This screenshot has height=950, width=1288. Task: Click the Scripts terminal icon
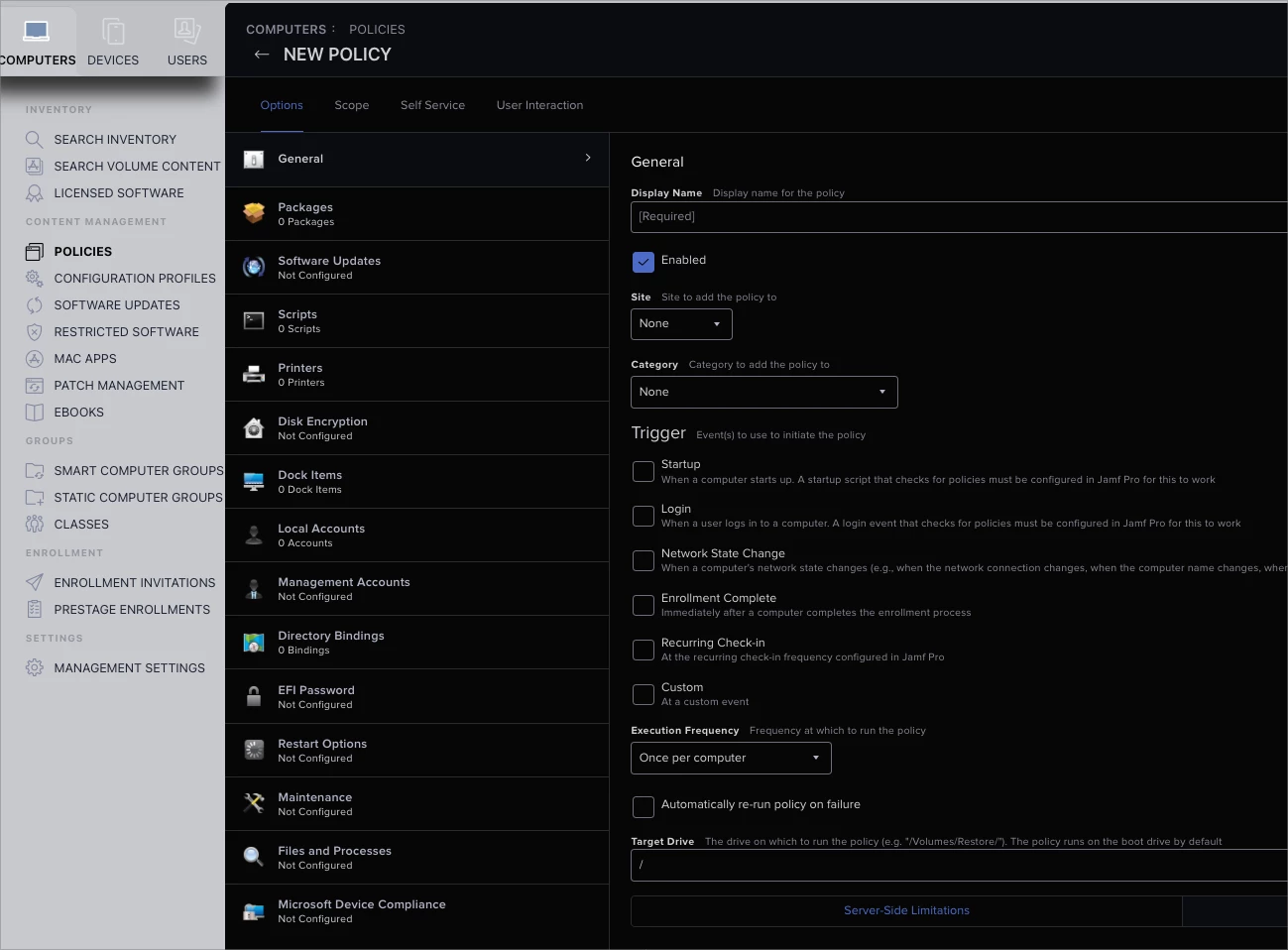(254, 320)
